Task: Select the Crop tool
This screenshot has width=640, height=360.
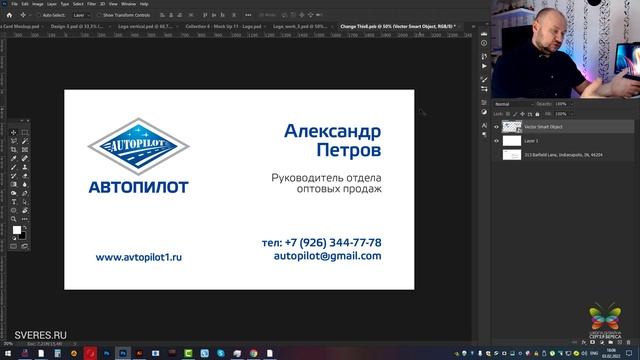Action: [13, 150]
